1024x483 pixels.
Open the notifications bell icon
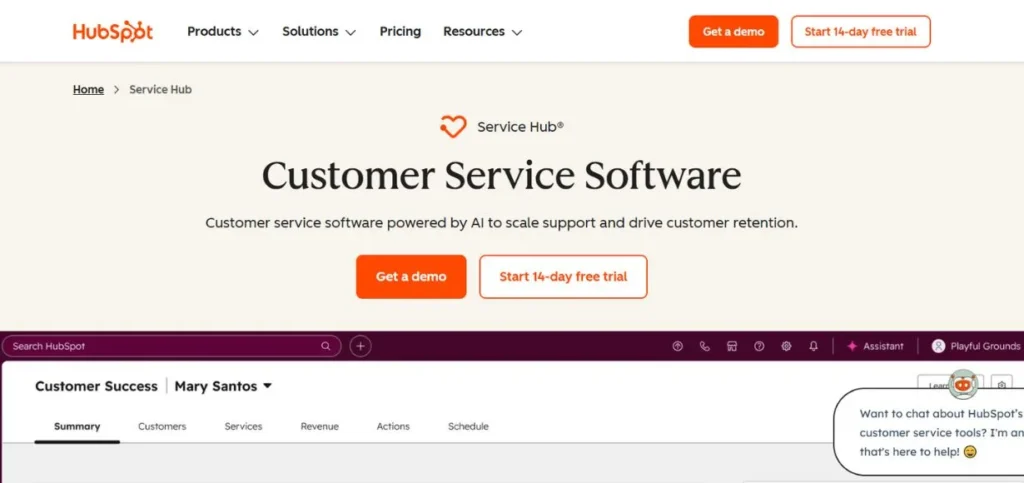tap(813, 347)
